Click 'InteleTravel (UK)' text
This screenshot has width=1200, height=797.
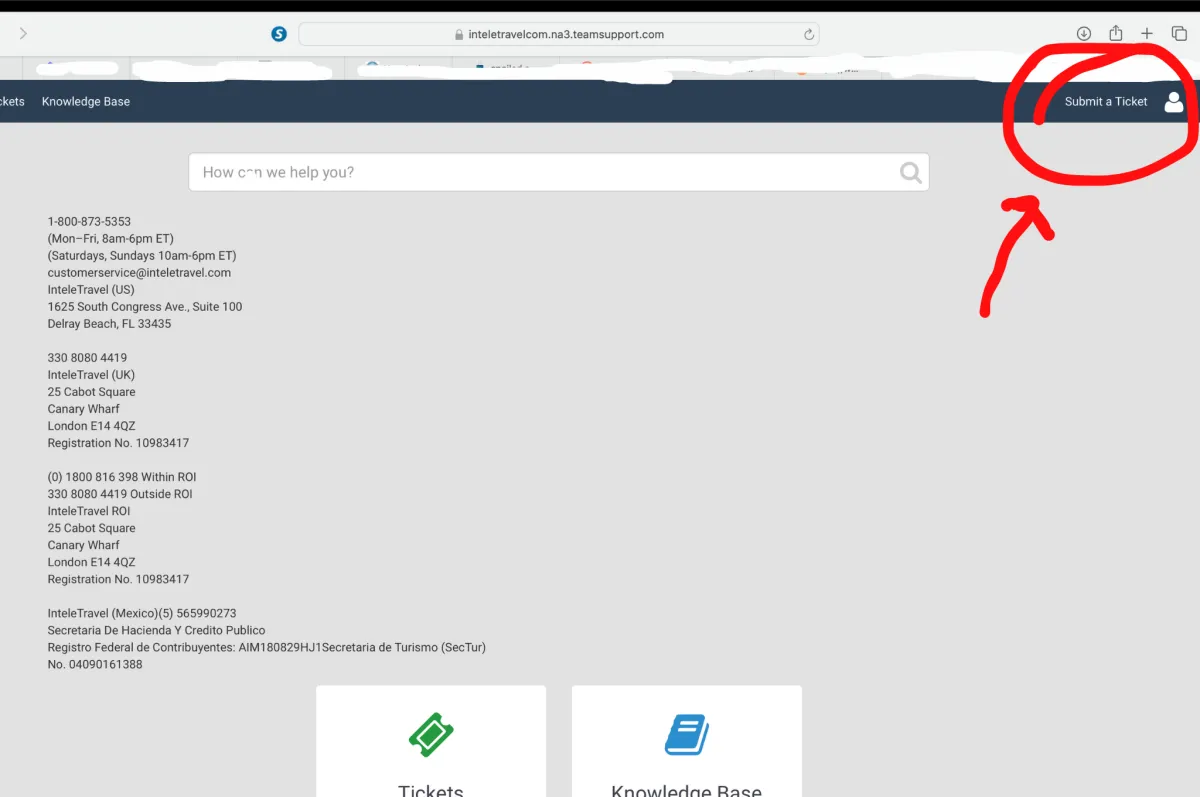(x=92, y=374)
